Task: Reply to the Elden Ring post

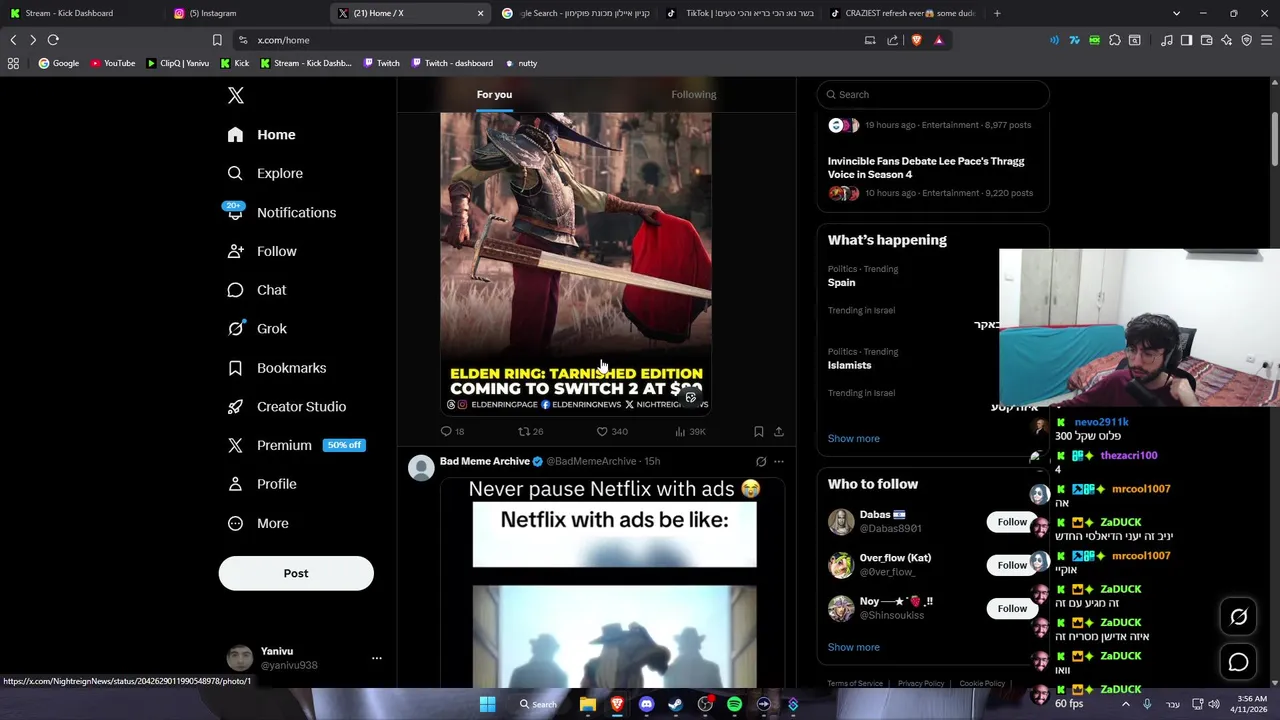Action: click(x=452, y=432)
